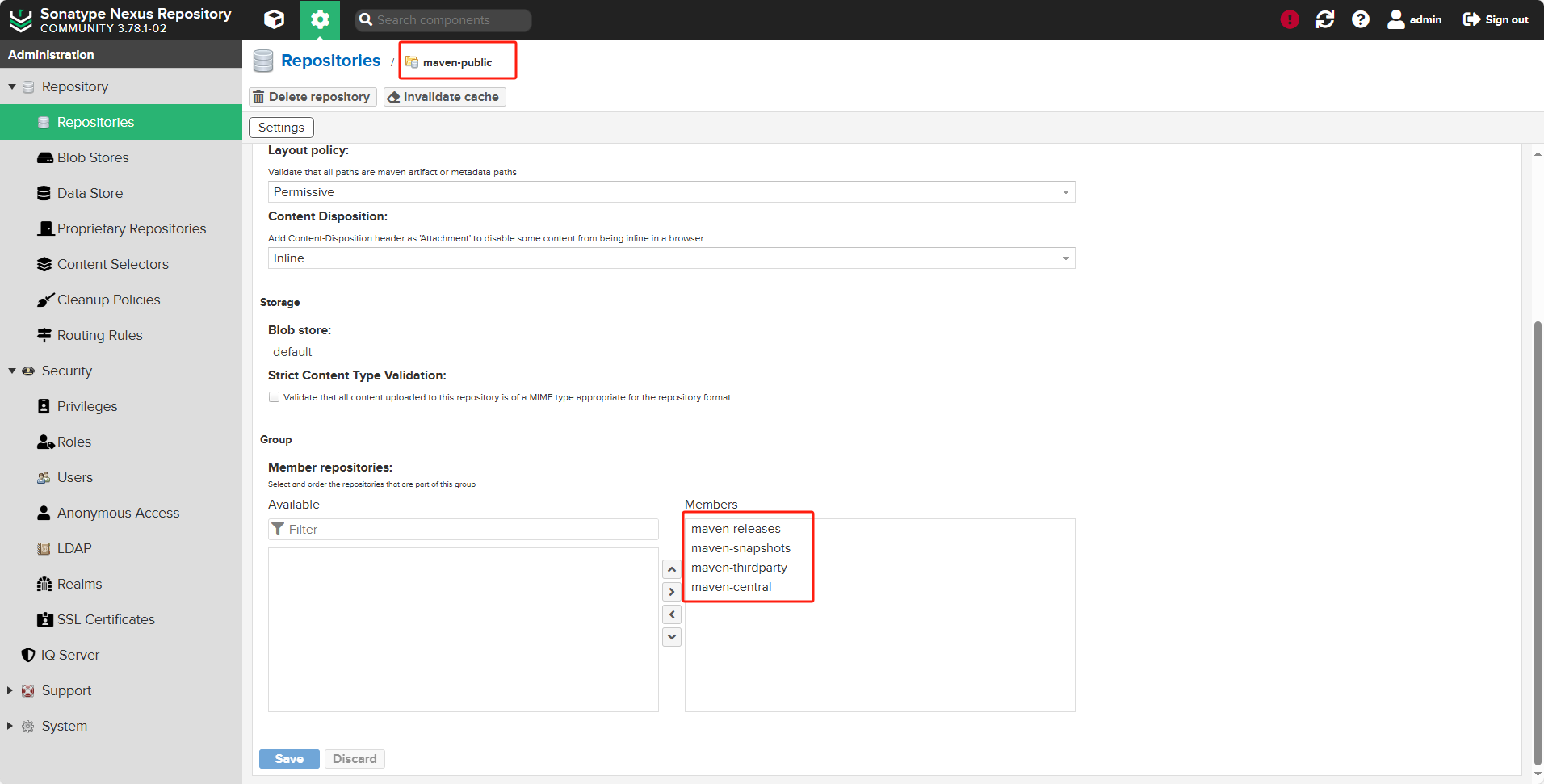Screen dimensions: 1544x784
Task: Open the admin user account
Action: tap(1414, 19)
